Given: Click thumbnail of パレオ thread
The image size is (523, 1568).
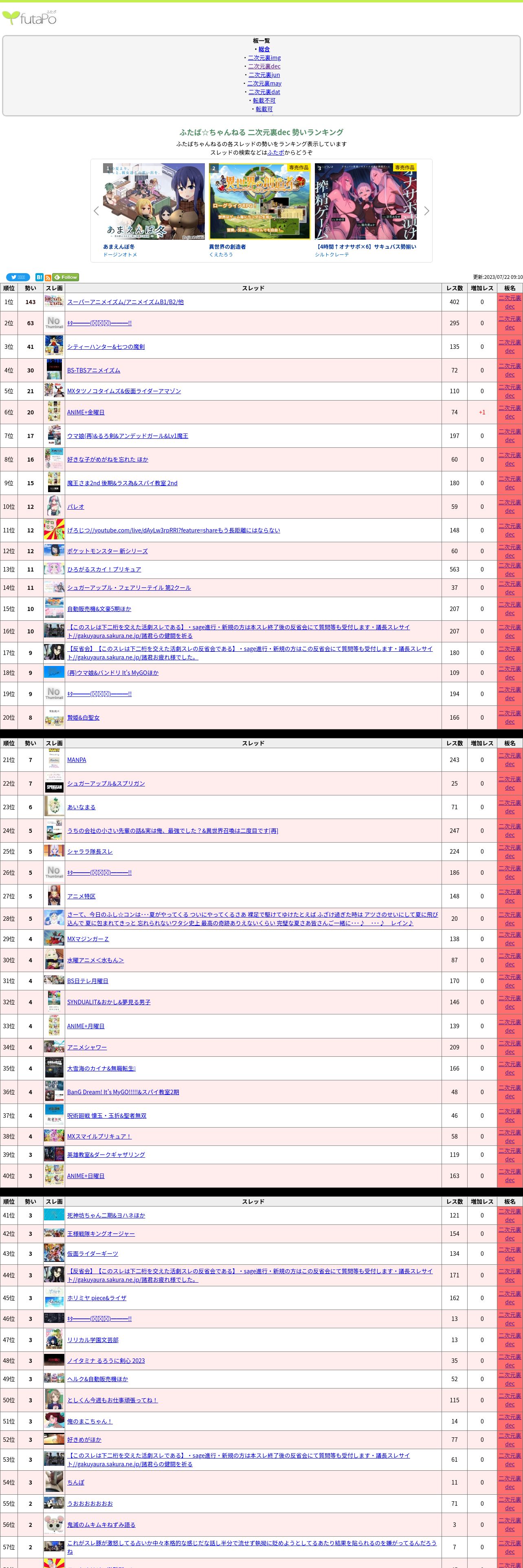Looking at the screenshot, I should pos(54,506).
